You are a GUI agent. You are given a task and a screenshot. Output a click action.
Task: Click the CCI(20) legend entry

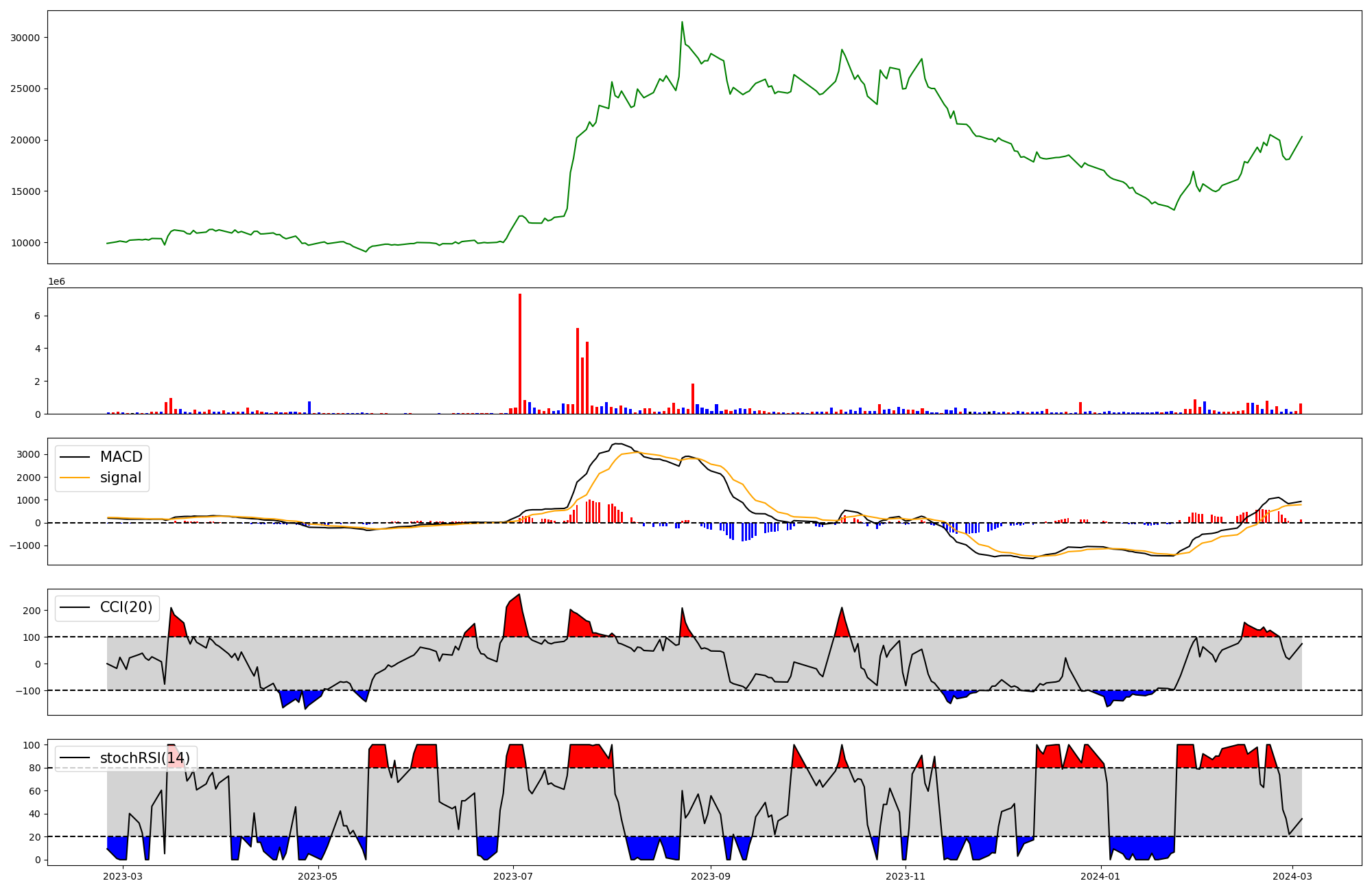(x=126, y=607)
